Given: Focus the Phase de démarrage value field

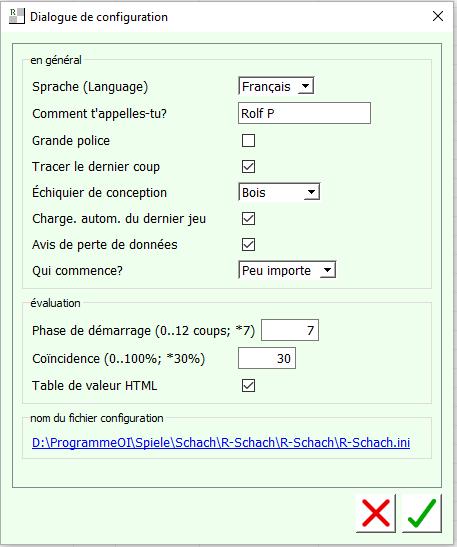Looking at the screenshot, I should pyautogui.click(x=290, y=330).
